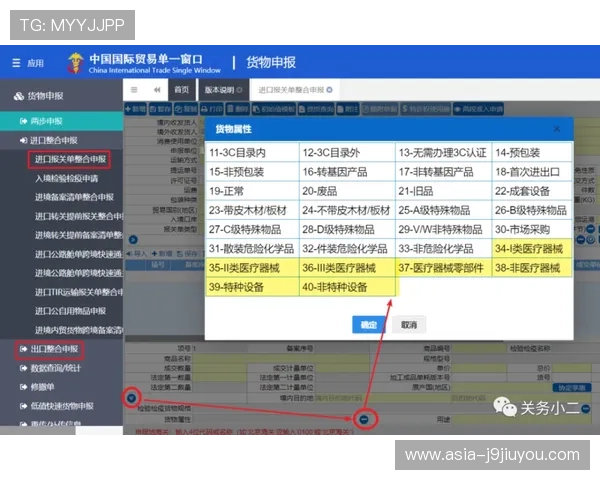Screen dimensions: 600x480
Task: Open the 应用 hamburger menu icon
Action: pos(16,63)
